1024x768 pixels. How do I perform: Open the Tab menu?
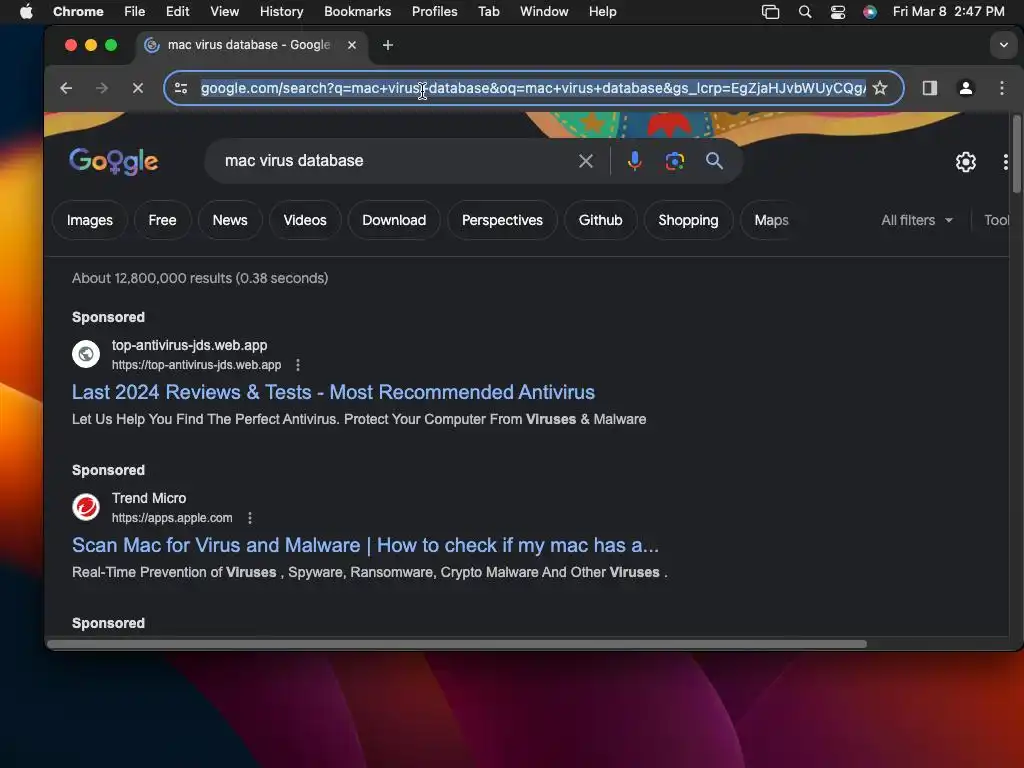coord(488,12)
